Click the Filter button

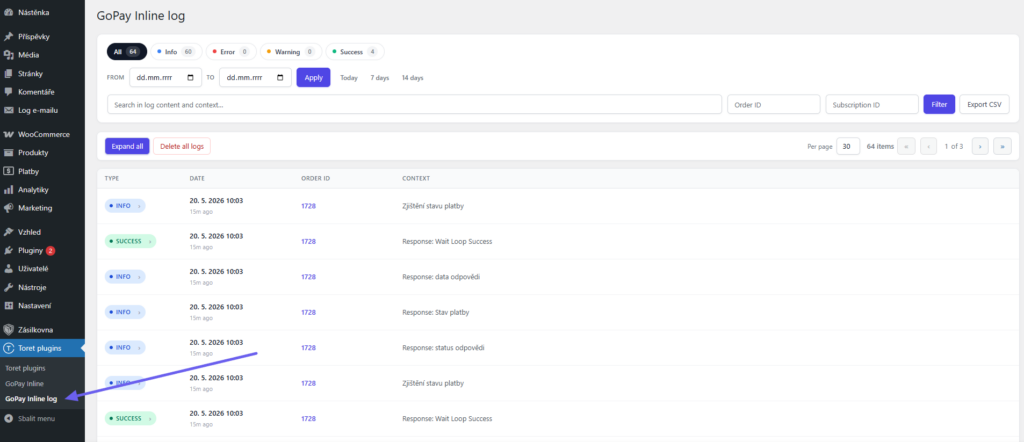939,104
